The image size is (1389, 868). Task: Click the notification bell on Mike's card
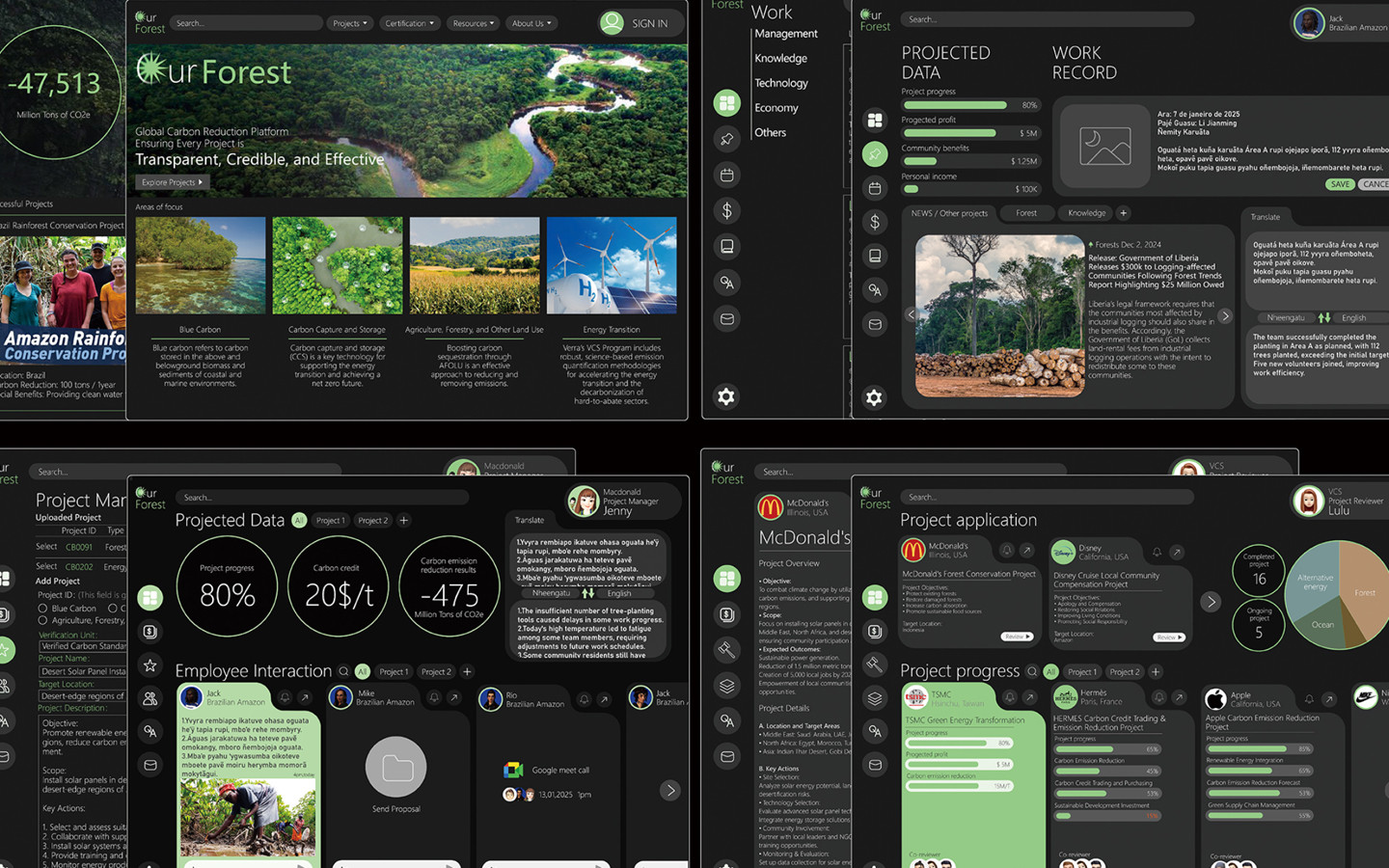click(434, 697)
